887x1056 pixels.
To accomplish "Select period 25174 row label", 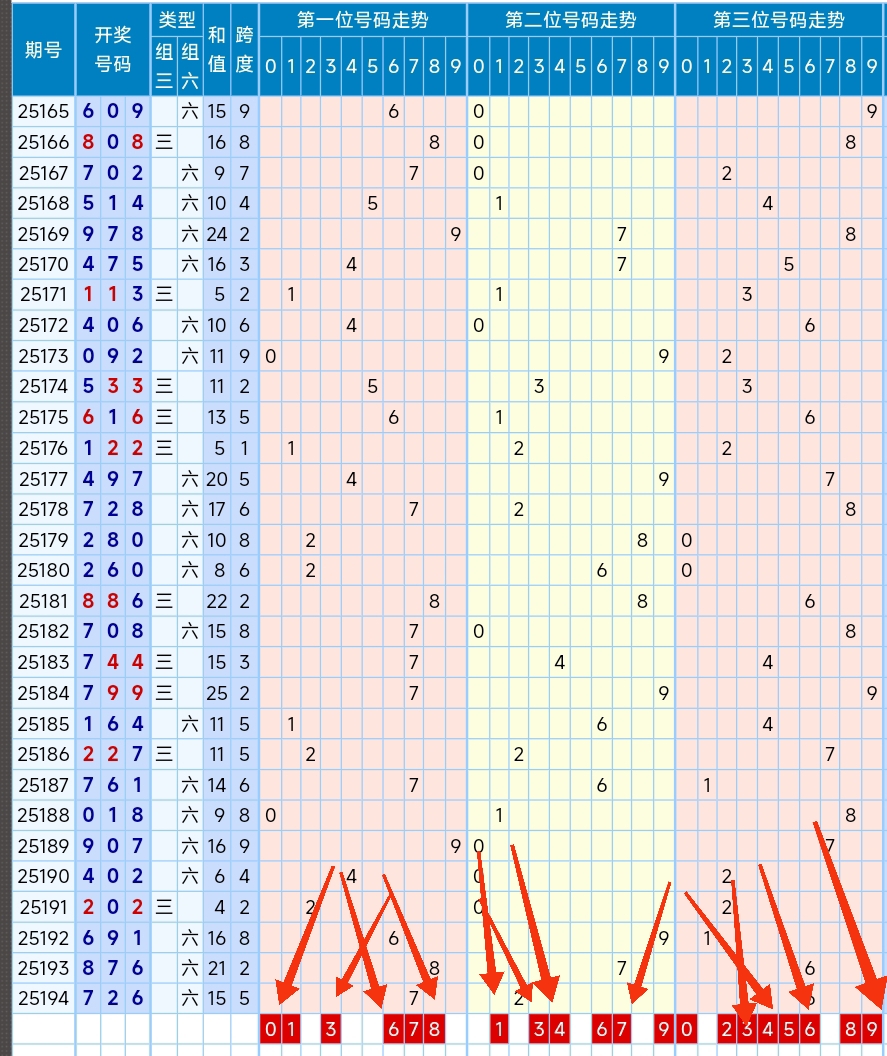I will coord(43,386).
